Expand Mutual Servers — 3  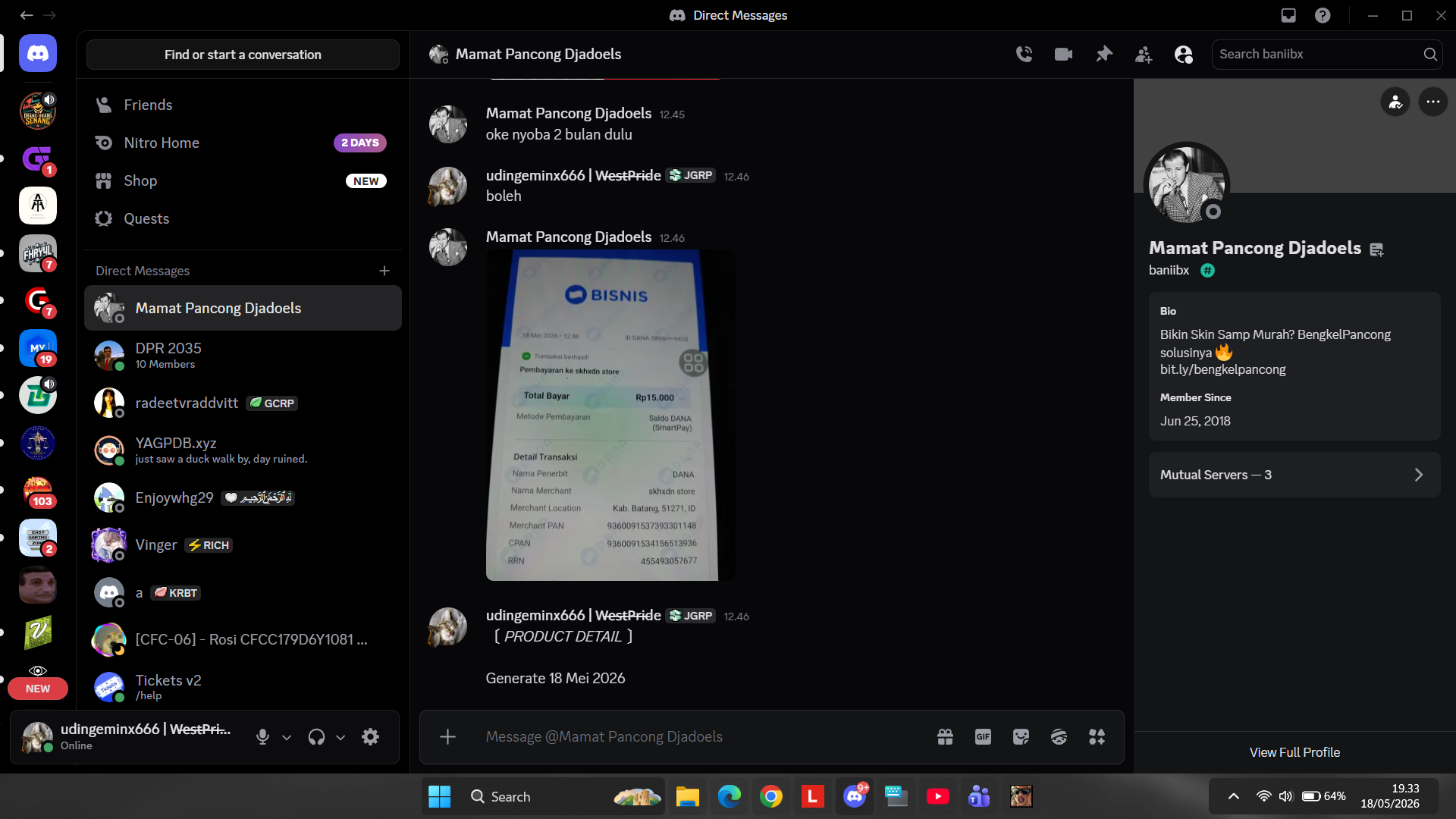[1294, 475]
